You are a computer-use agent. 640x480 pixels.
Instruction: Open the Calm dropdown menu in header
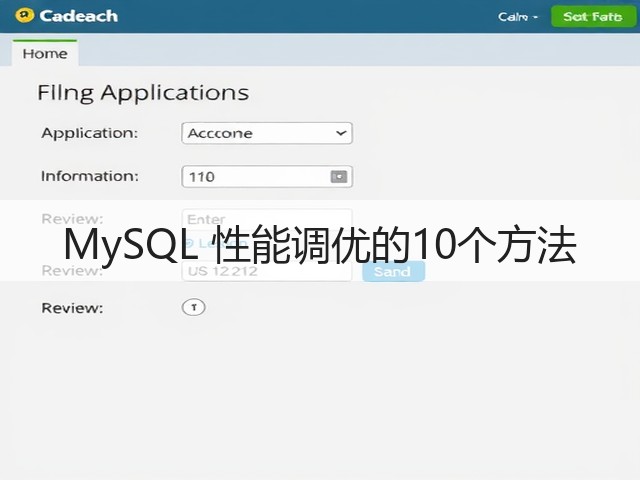pos(518,17)
